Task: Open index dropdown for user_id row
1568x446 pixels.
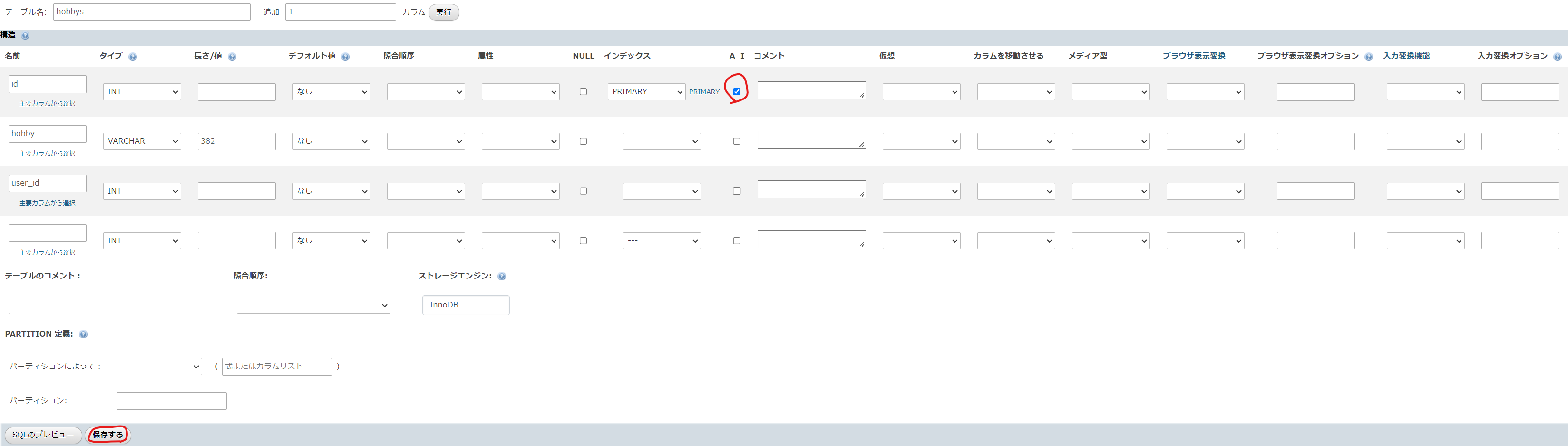Action: (662, 191)
